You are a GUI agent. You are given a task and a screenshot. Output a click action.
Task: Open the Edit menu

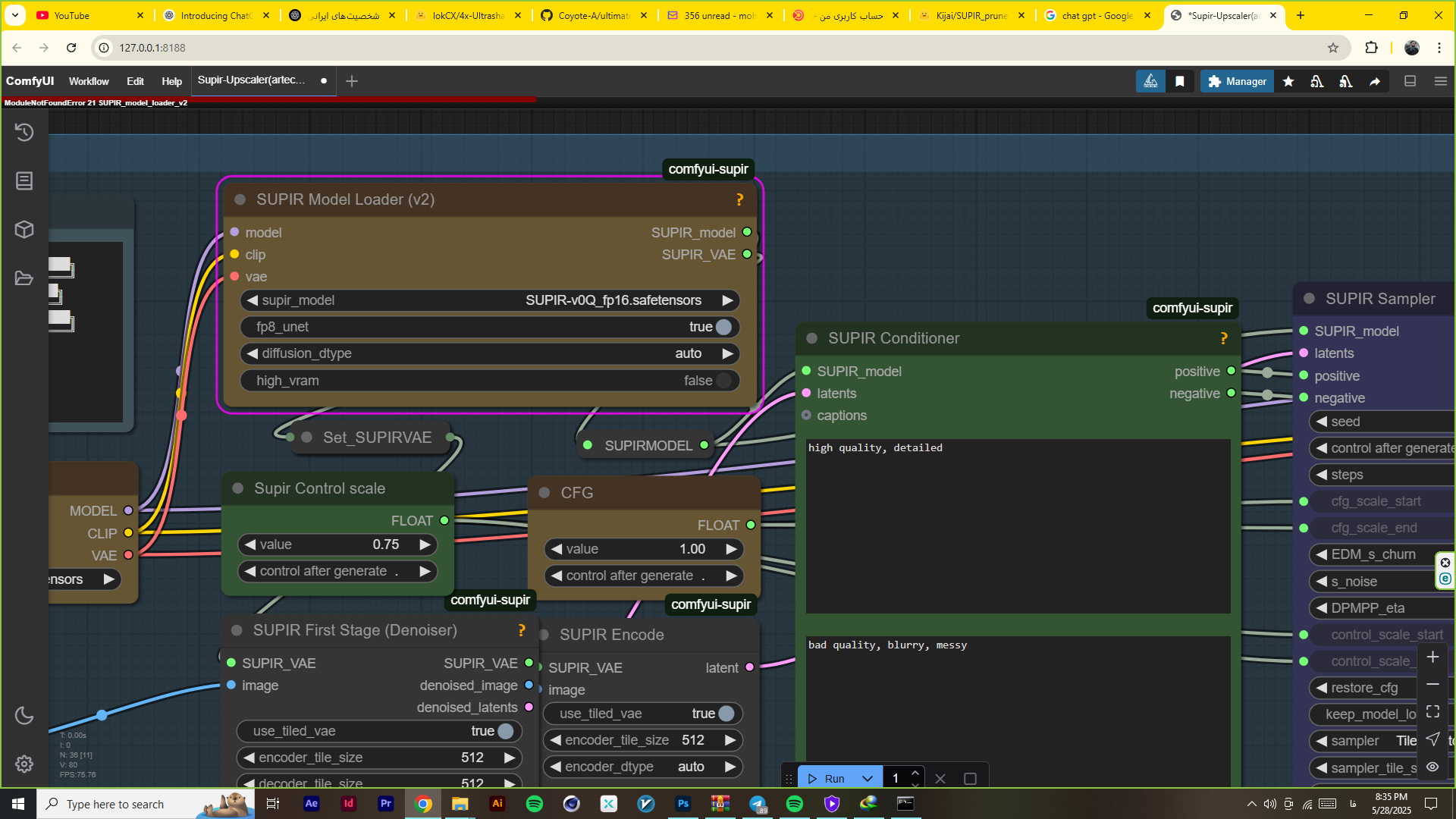point(135,81)
